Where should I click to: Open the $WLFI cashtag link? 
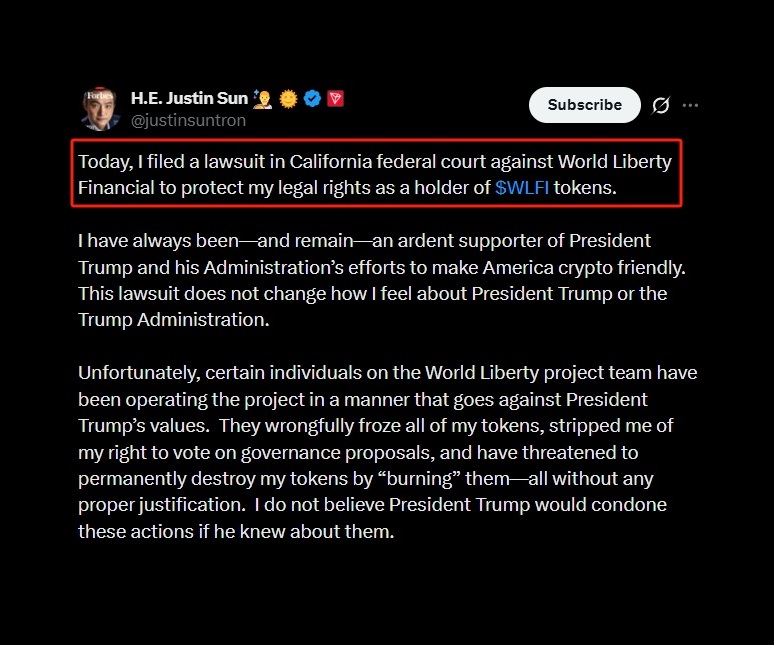(522, 188)
